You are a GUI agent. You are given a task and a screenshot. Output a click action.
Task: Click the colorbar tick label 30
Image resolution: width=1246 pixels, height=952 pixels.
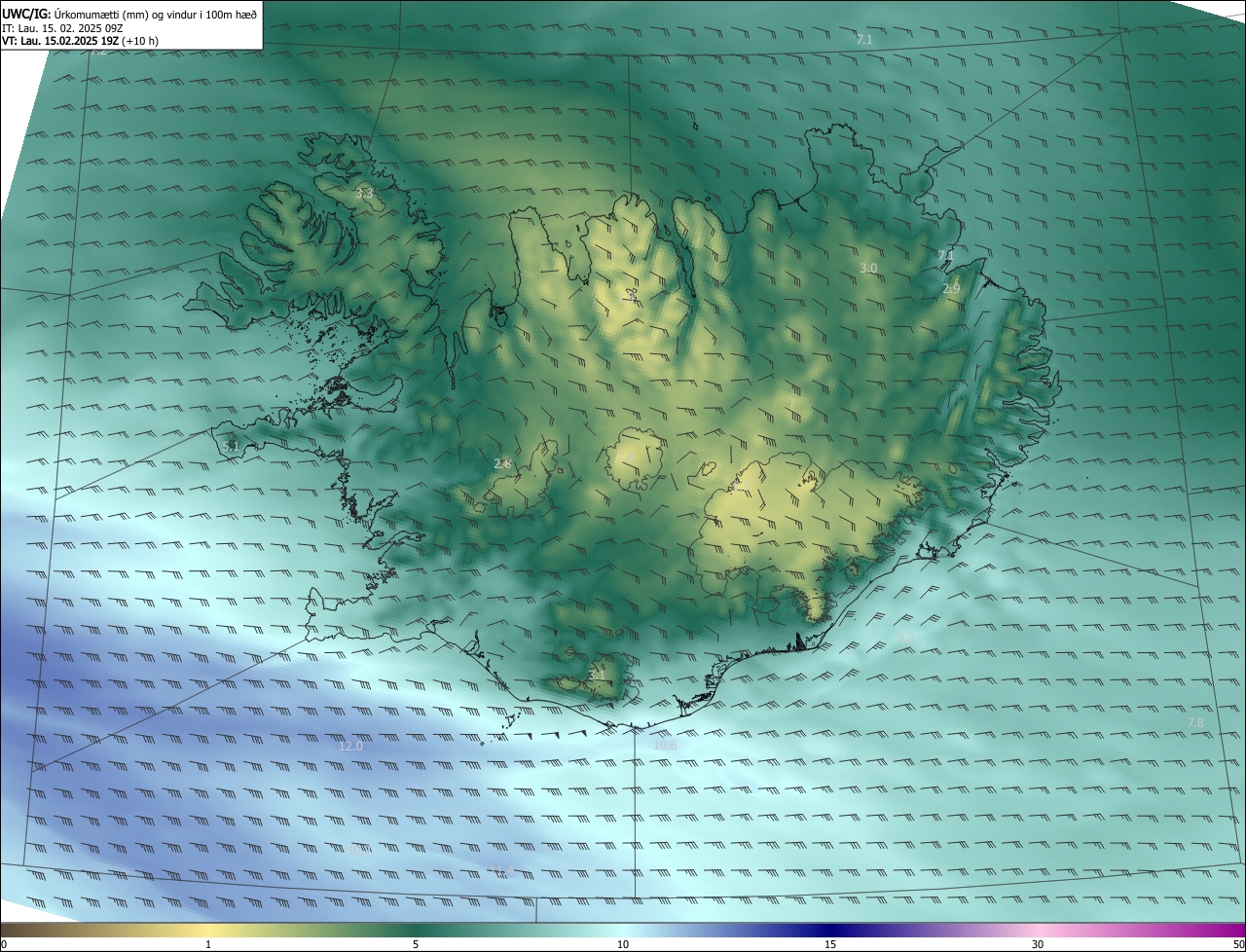tap(1038, 944)
